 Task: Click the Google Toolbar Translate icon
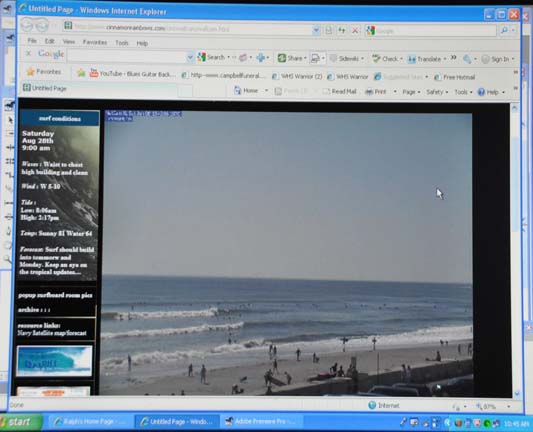click(x=412, y=59)
